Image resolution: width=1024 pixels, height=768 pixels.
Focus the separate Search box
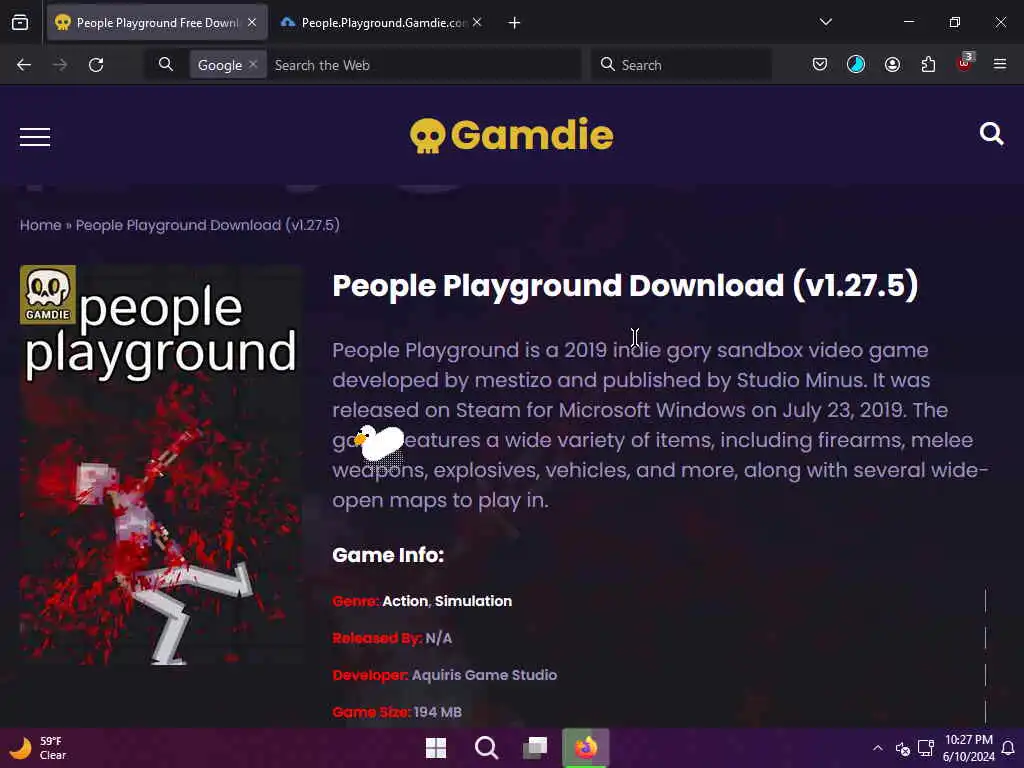coord(681,65)
